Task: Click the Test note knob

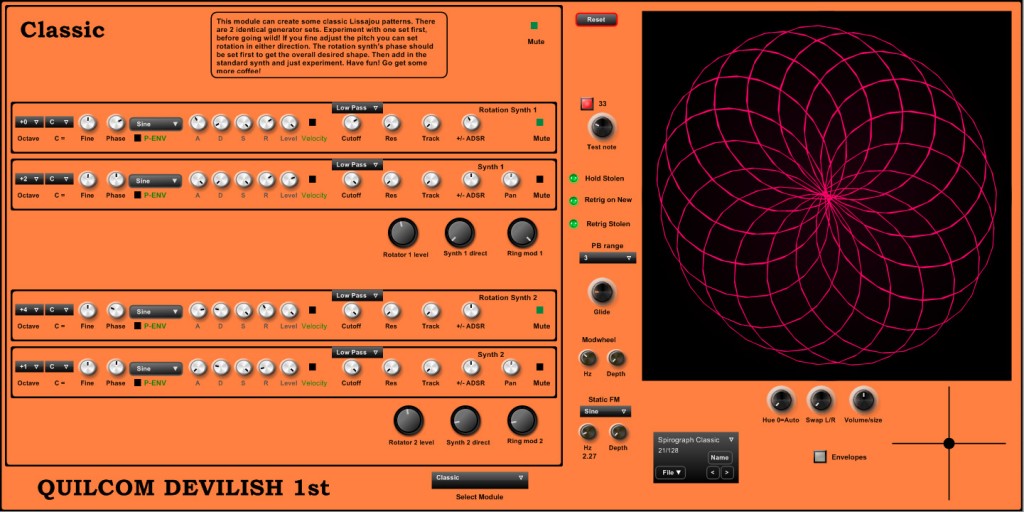Action: pos(601,126)
